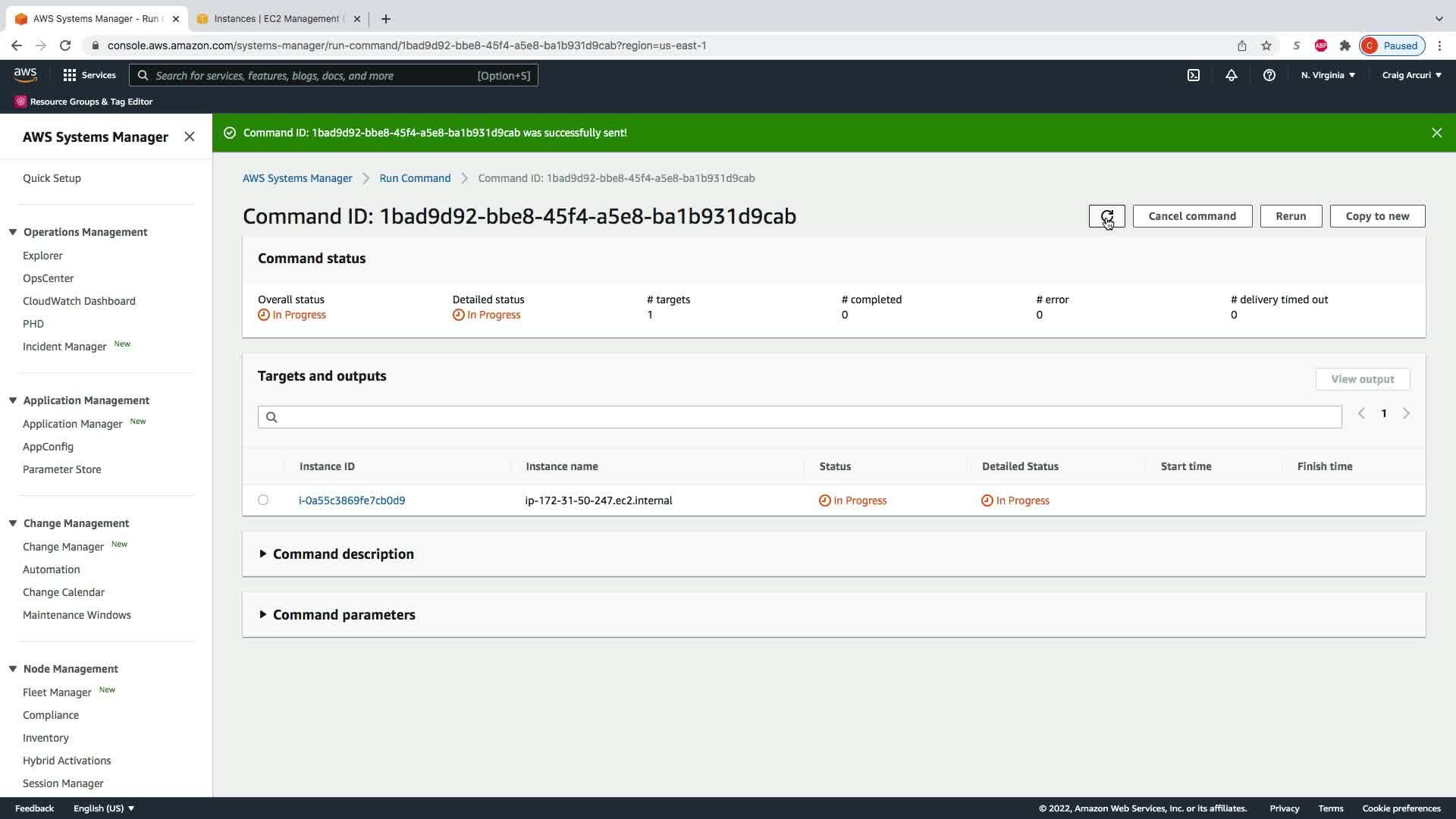The height and width of the screenshot is (819, 1456).
Task: Click the targets search filter field
Action: [800, 417]
